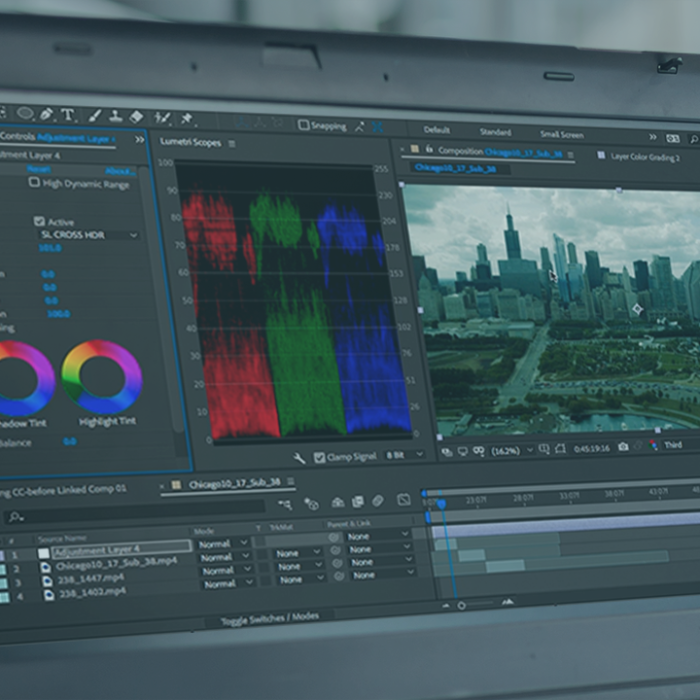Open Mode dropdown for Chicago10_17_Sub_38.mp4 layer

point(225,557)
